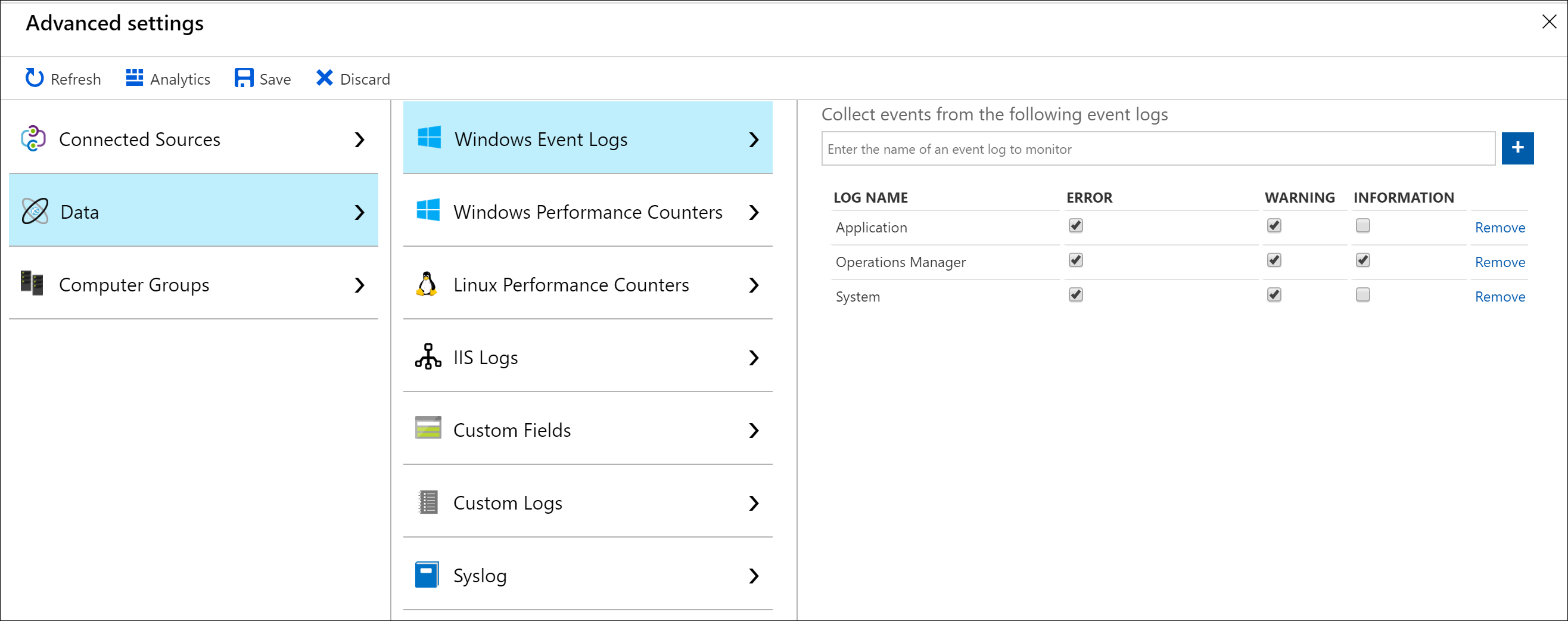
Task: Remove the Application event log
Action: coord(1499,228)
